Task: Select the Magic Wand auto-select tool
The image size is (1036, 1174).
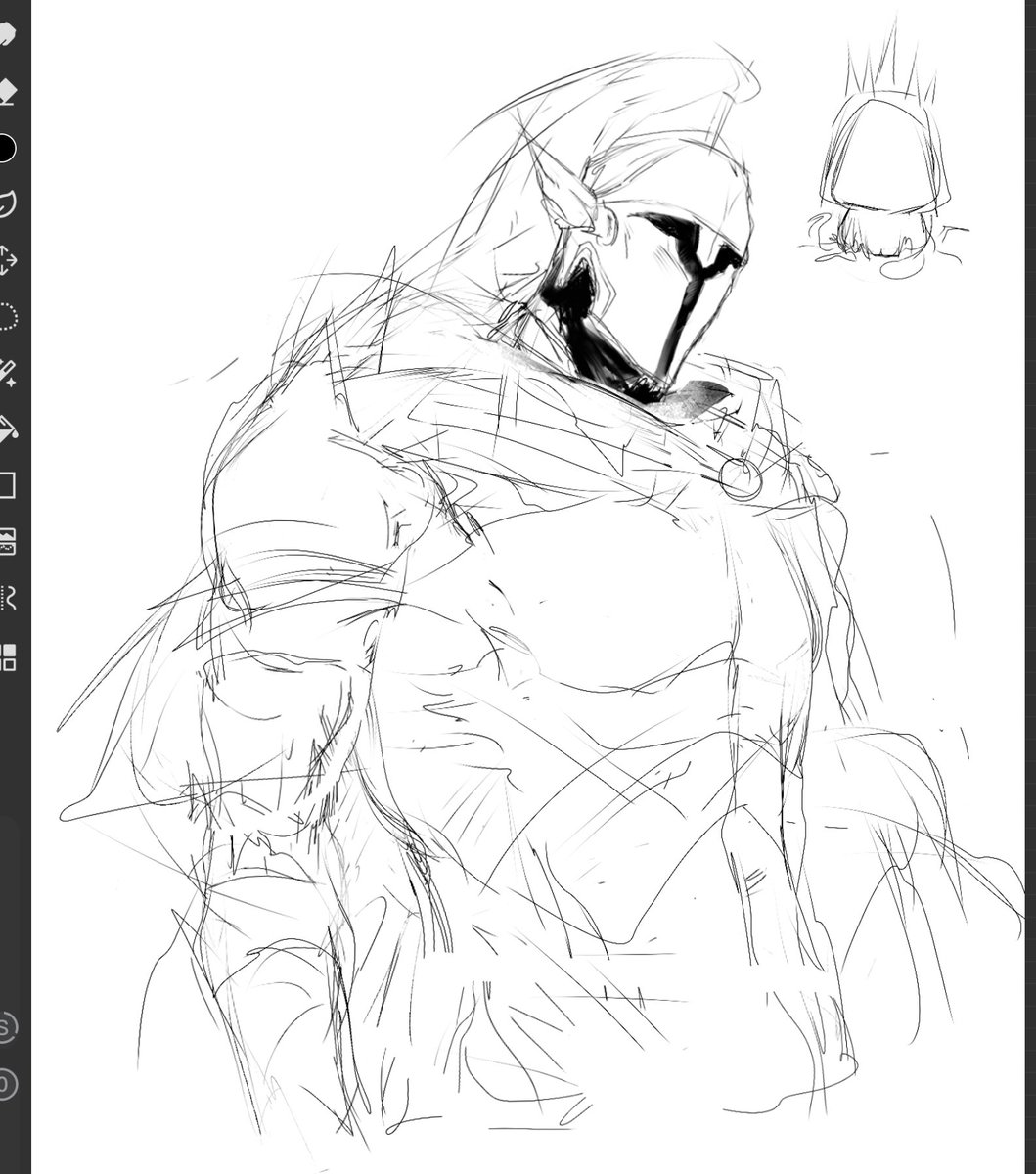Action: (7, 373)
